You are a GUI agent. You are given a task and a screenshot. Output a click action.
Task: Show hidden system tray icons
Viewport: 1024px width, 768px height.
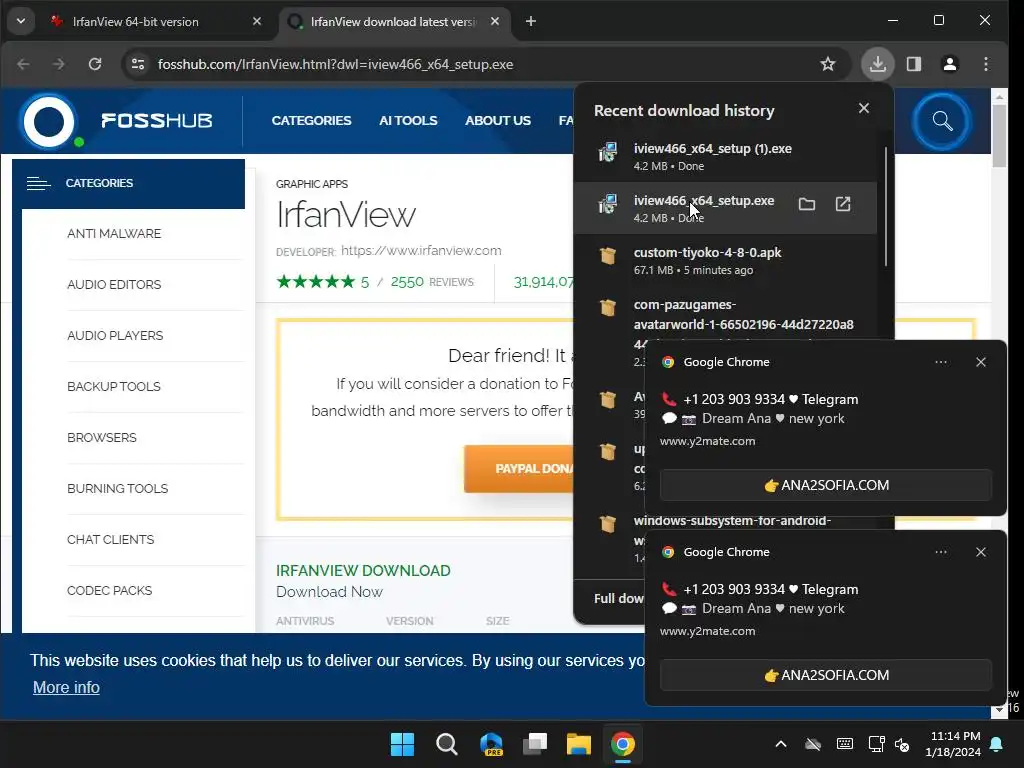781,744
